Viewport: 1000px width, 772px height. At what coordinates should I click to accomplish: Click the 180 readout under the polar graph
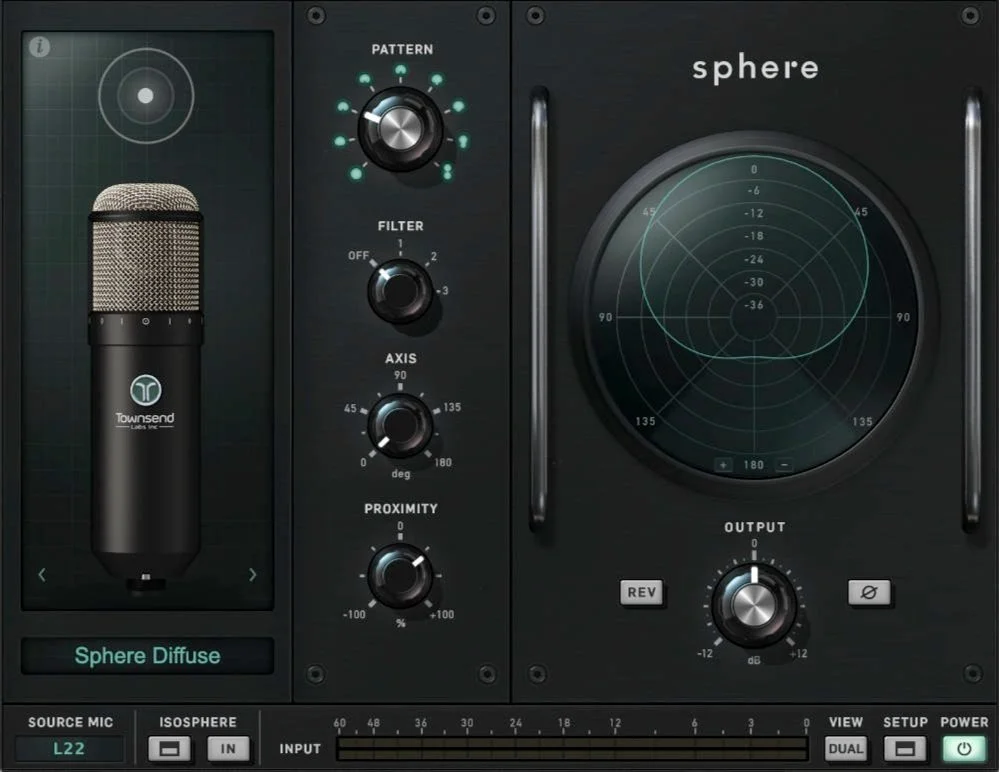[752, 464]
